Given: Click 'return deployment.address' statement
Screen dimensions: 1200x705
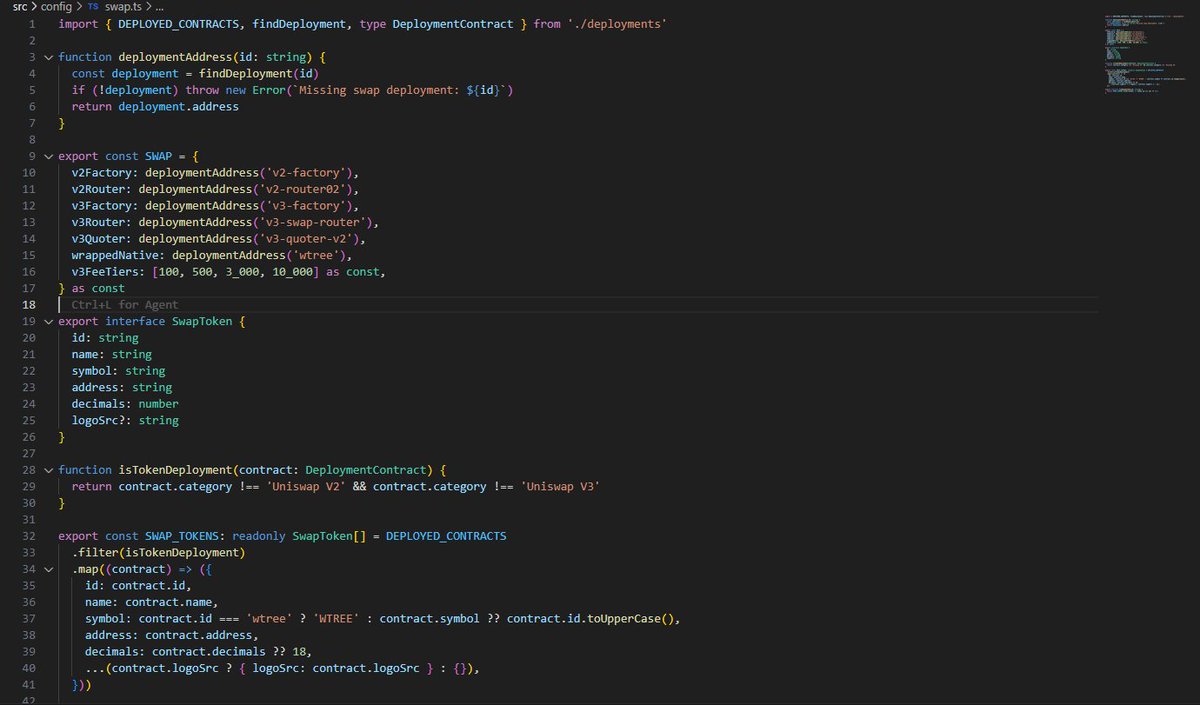Looking at the screenshot, I should 155,106.
